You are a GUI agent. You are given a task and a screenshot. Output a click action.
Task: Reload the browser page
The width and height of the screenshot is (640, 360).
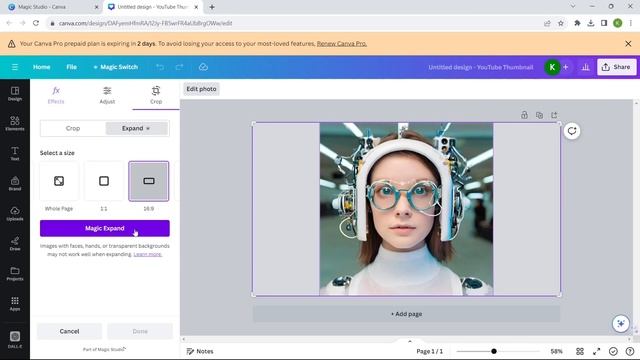[x=36, y=23]
